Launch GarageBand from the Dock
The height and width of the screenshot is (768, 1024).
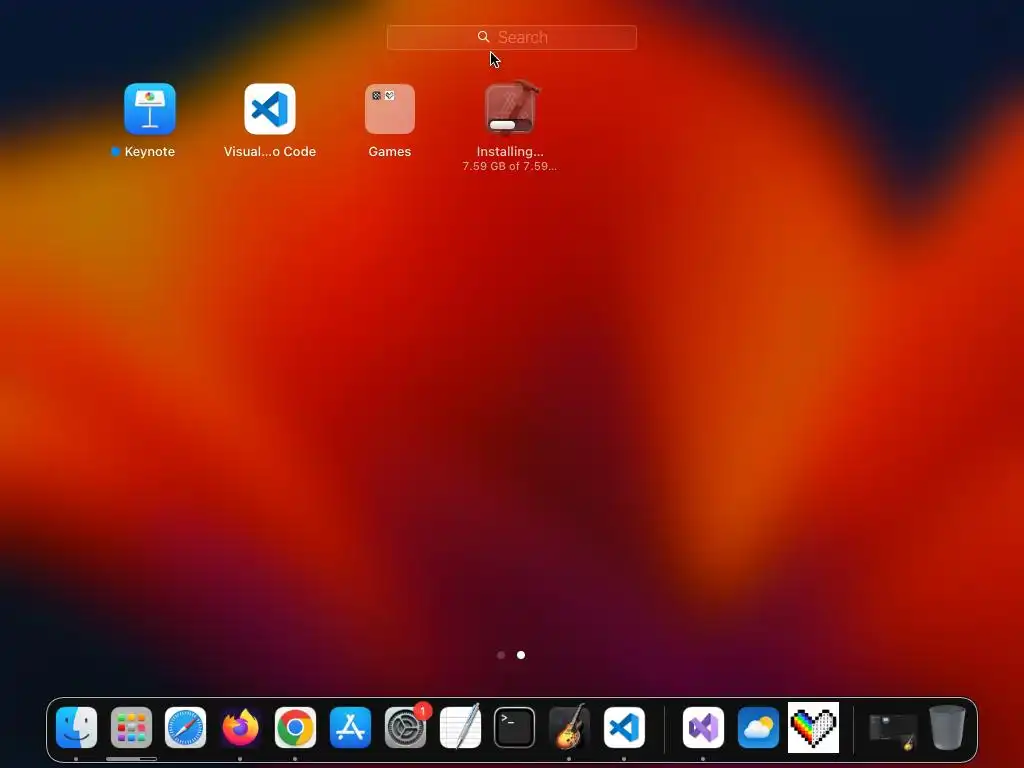pyautogui.click(x=569, y=728)
